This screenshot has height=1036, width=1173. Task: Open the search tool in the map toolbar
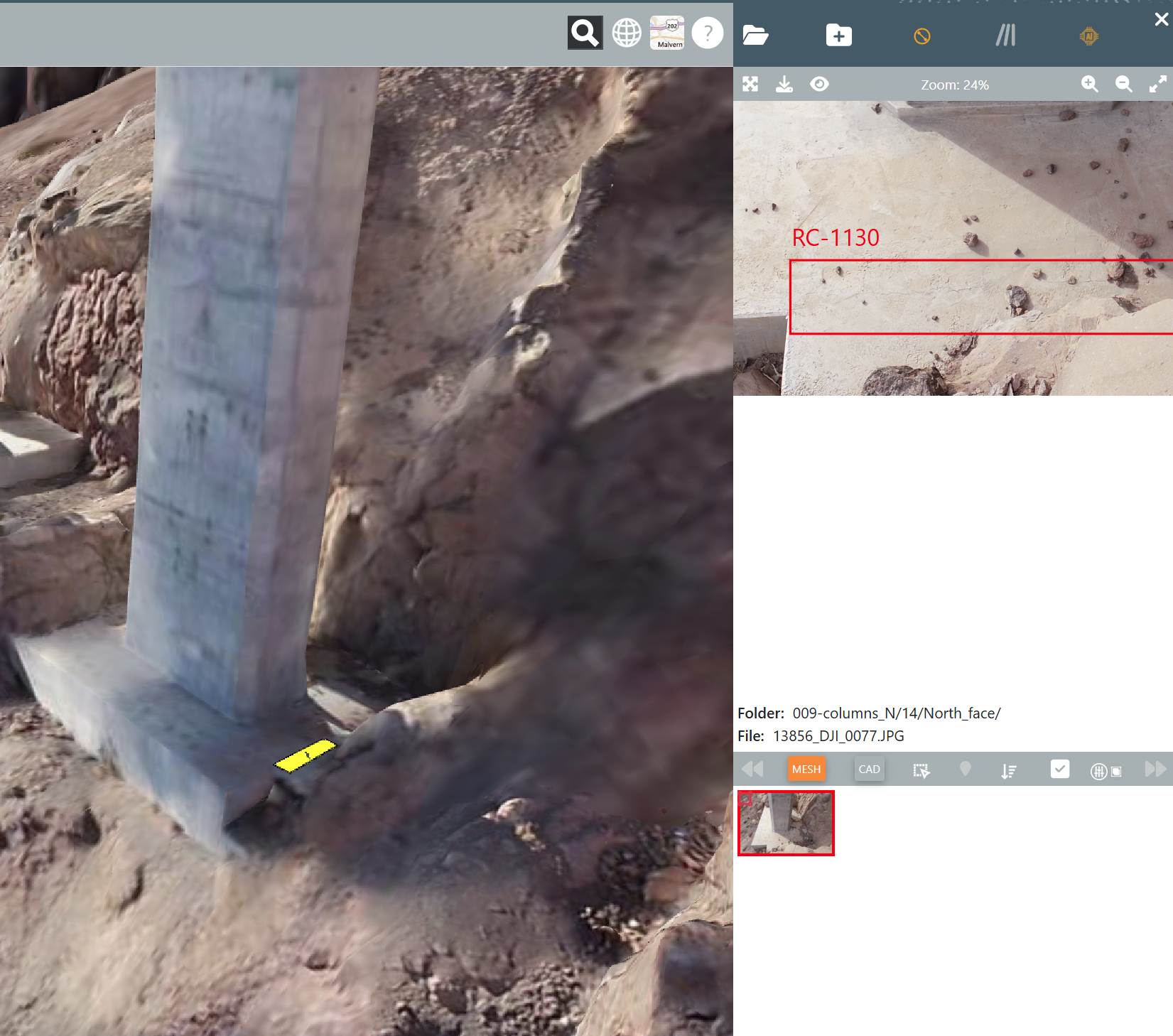click(x=585, y=33)
